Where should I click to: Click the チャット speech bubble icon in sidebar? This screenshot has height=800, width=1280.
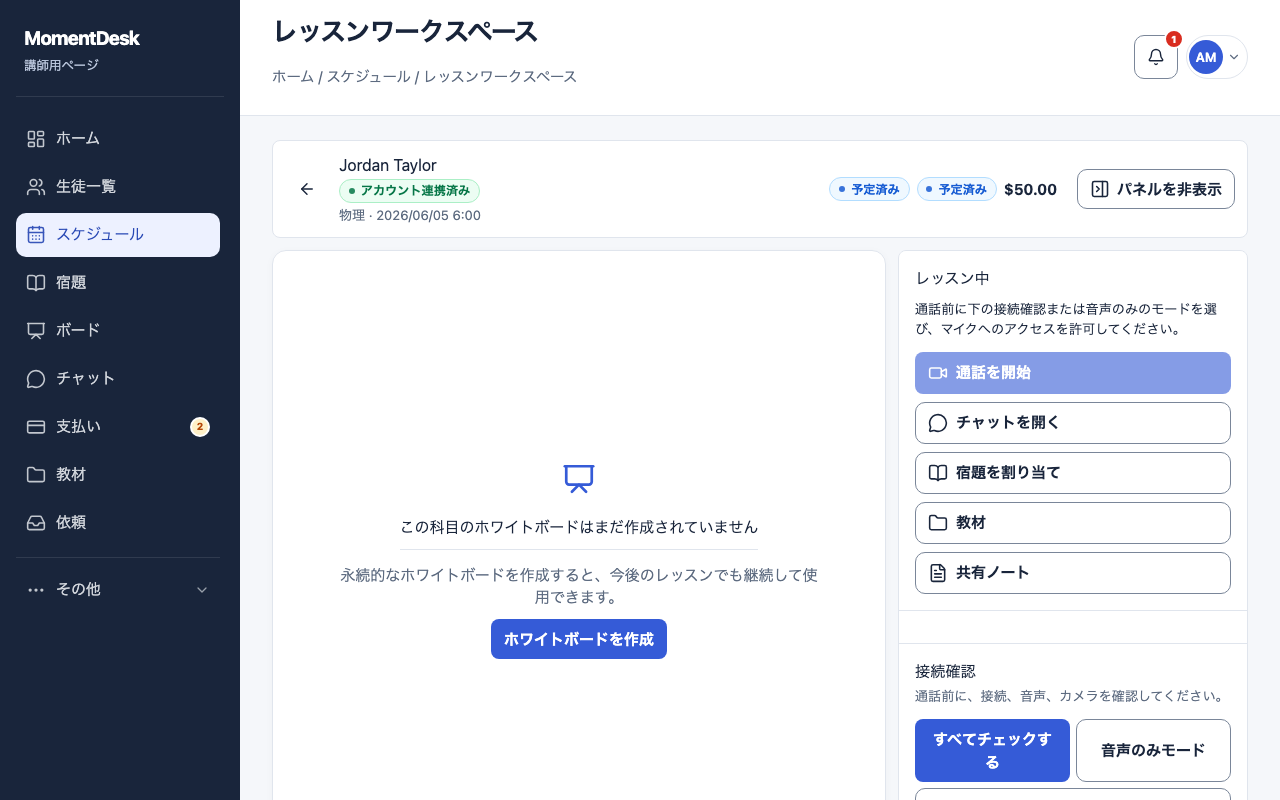[36, 379]
